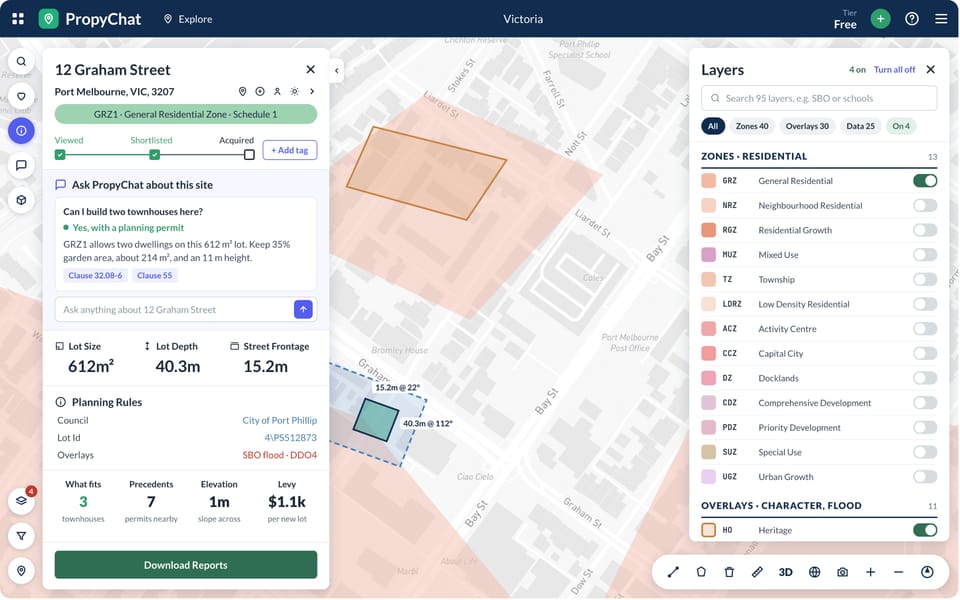
Task: Enable the Residential Growth layer
Action: coord(924,230)
